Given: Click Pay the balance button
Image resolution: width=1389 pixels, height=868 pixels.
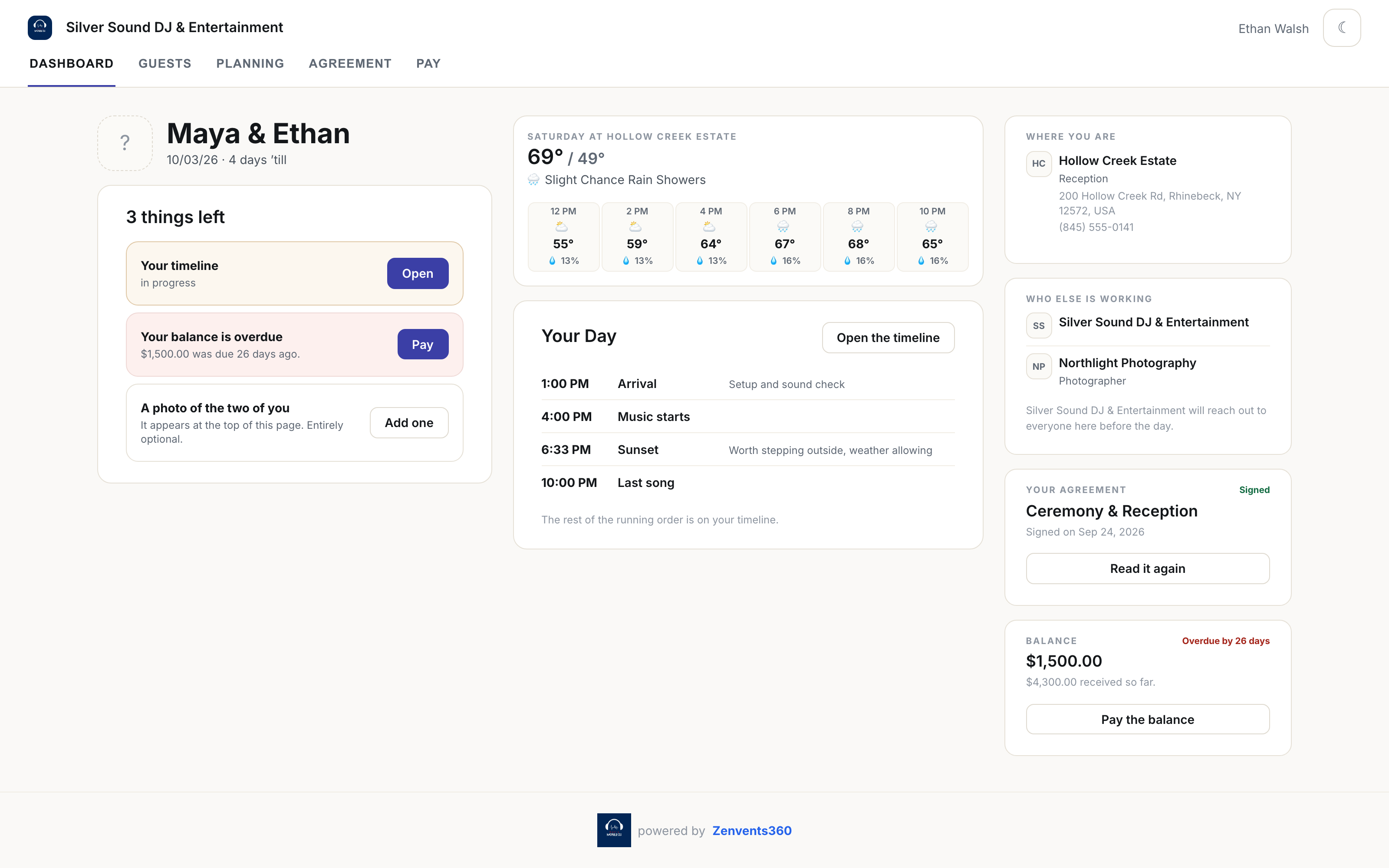Looking at the screenshot, I should [1147, 719].
